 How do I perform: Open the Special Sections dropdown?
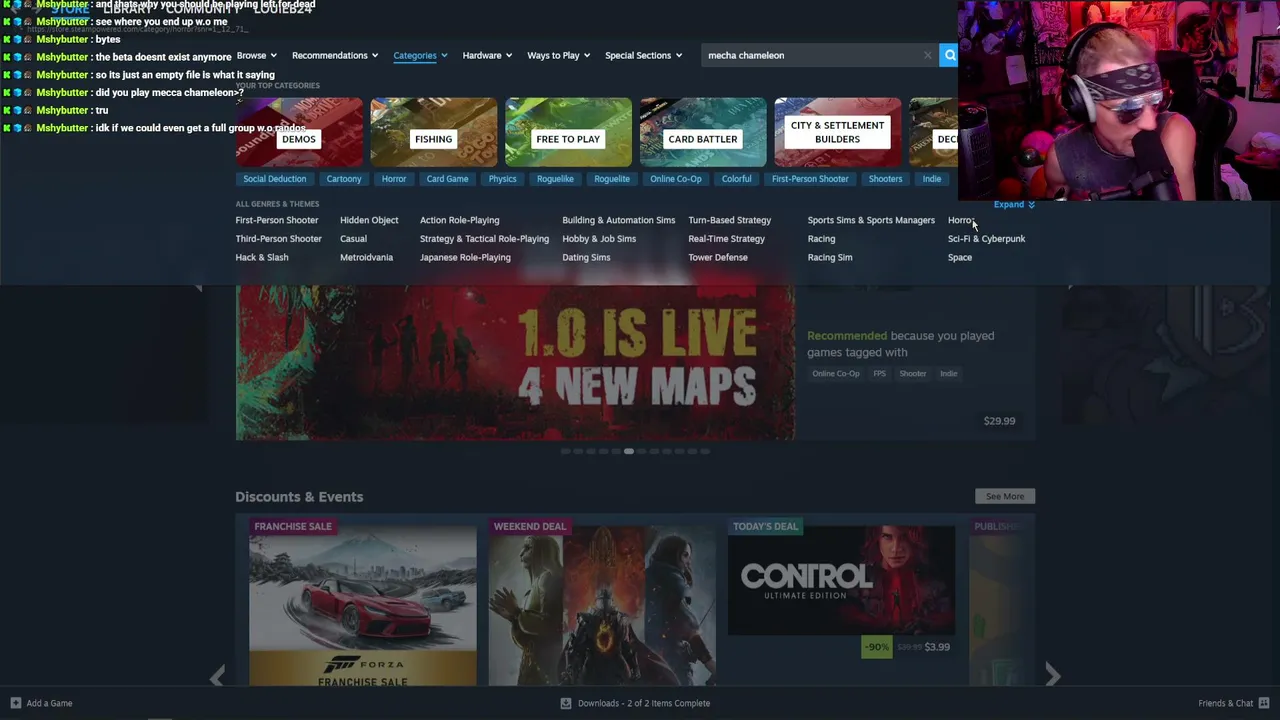pyautogui.click(x=643, y=55)
